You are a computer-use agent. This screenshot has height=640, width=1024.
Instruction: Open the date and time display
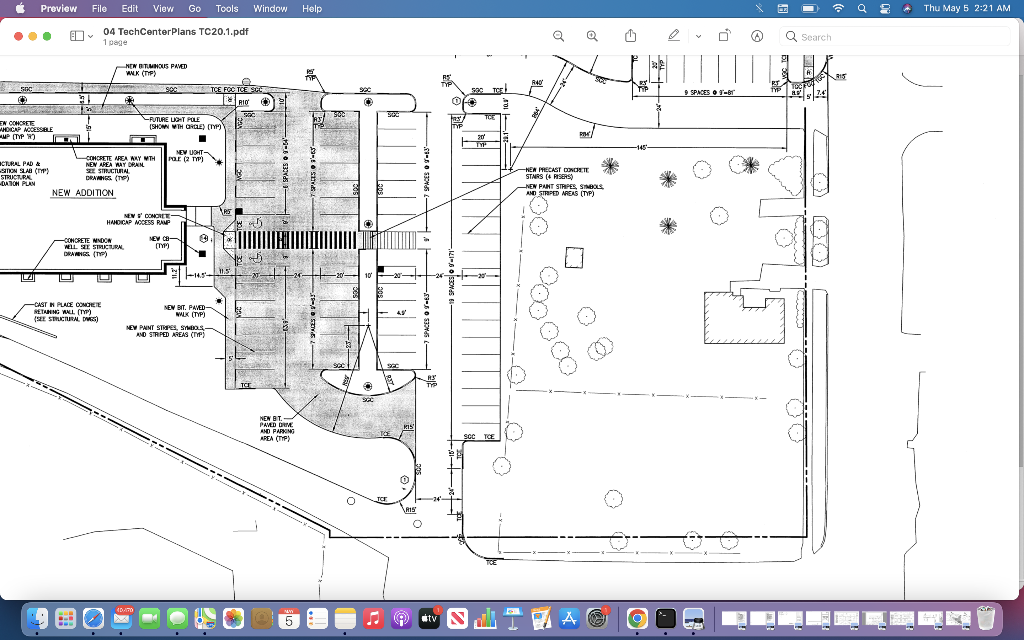[x=967, y=8]
